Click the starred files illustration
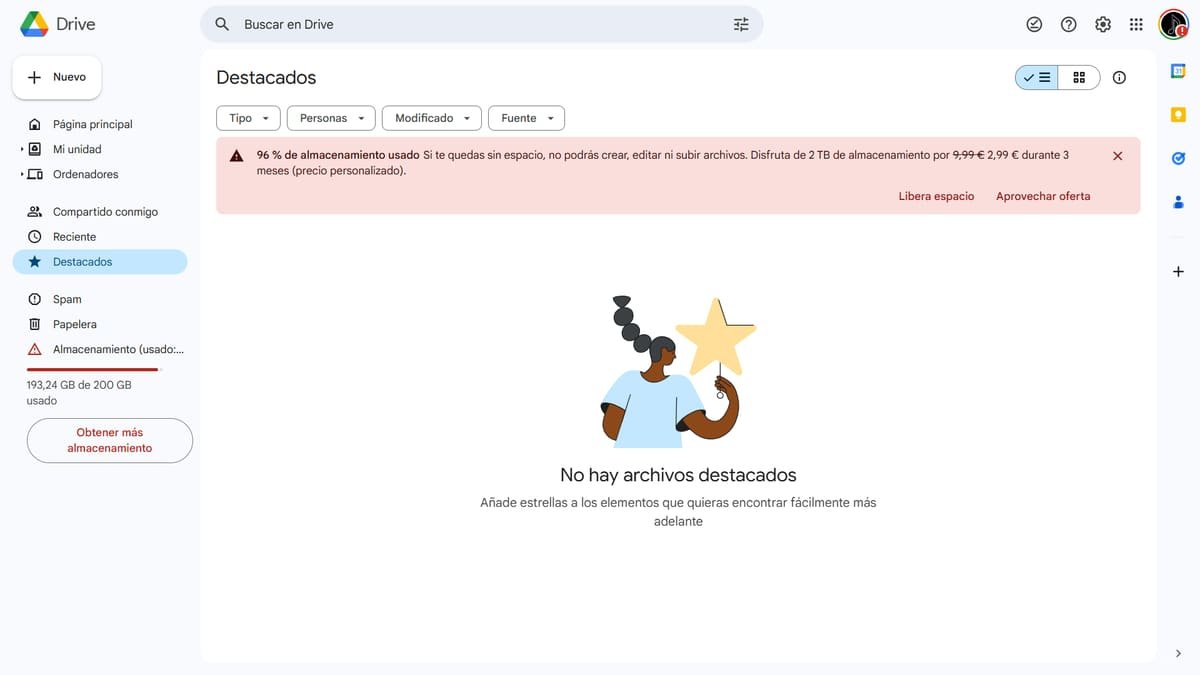This screenshot has width=1200, height=675. [678, 371]
